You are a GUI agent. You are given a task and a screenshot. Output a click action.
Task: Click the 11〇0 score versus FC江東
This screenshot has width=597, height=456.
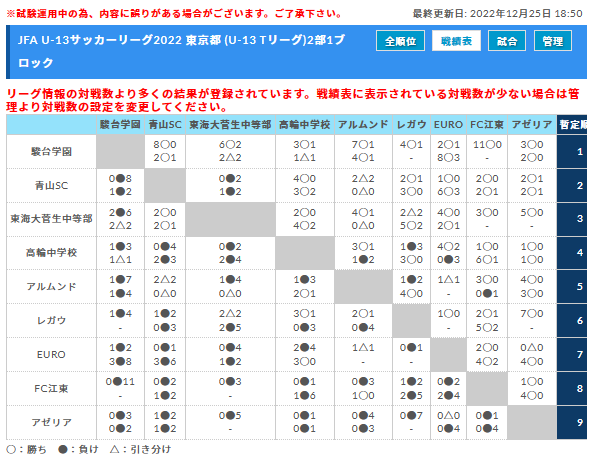pos(487,145)
